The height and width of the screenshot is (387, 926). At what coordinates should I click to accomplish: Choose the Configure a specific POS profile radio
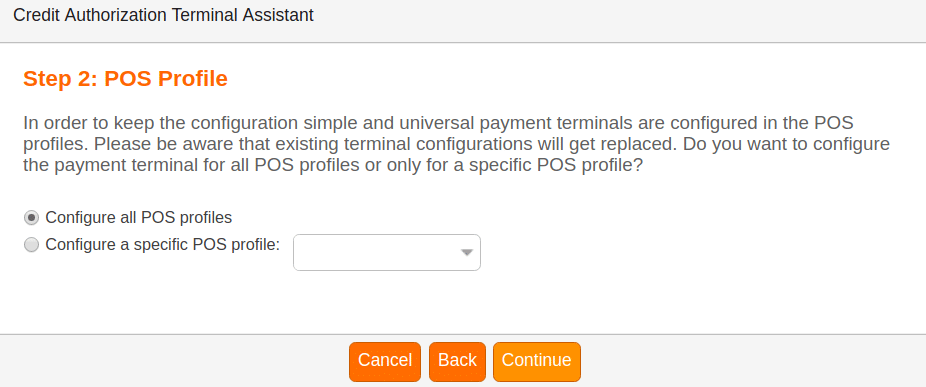[x=31, y=245]
